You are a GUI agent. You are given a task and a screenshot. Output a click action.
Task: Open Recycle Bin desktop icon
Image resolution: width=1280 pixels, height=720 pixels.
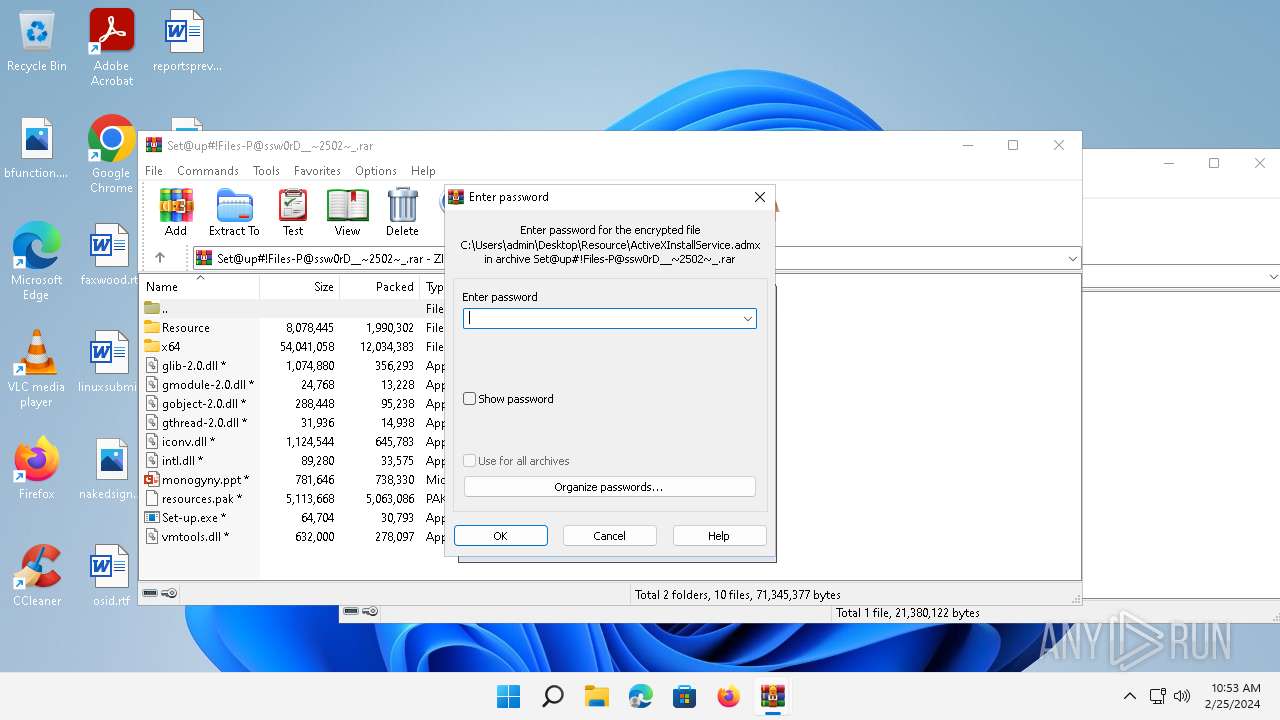[x=37, y=42]
